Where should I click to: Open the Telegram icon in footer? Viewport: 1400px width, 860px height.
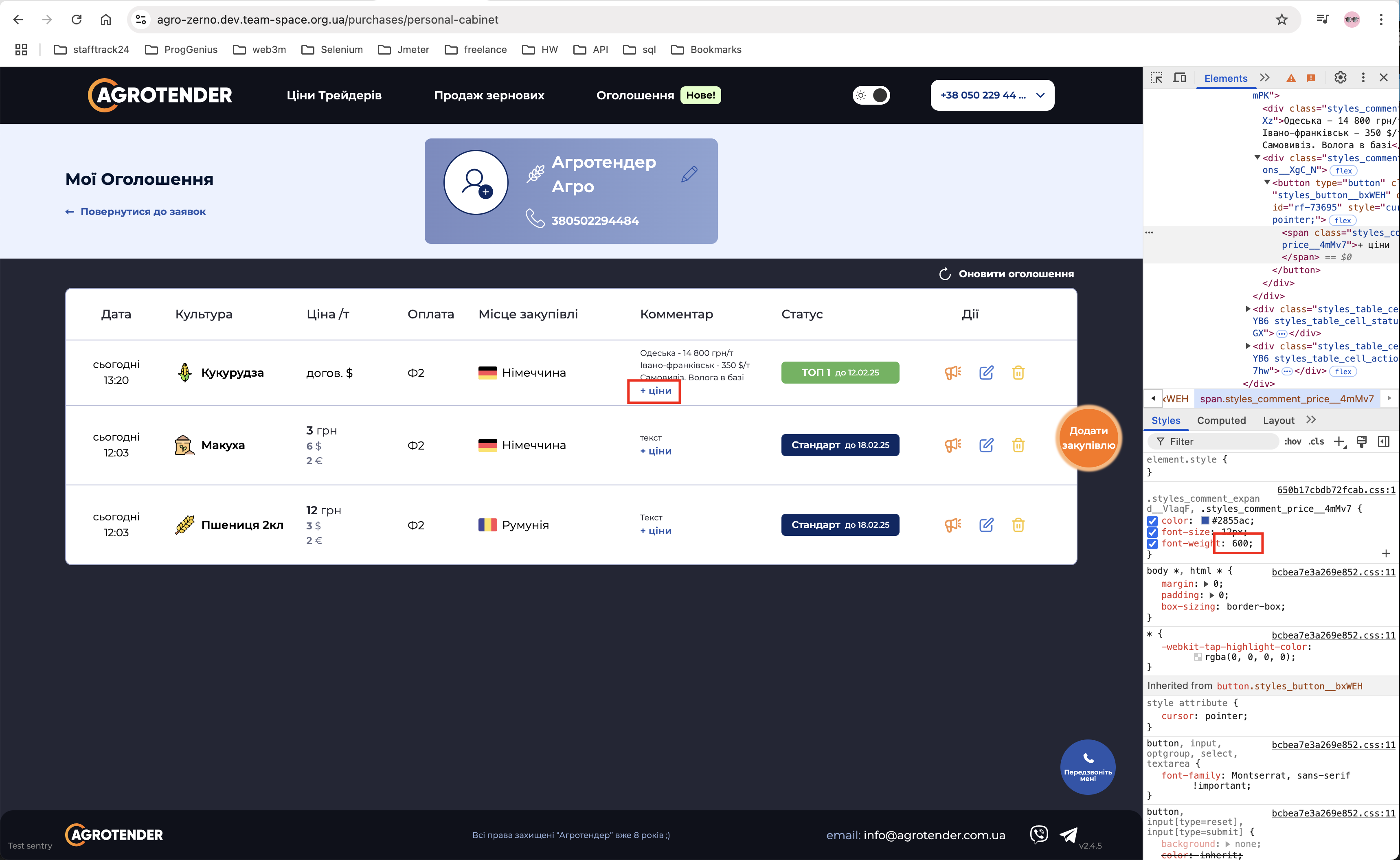click(x=1069, y=834)
